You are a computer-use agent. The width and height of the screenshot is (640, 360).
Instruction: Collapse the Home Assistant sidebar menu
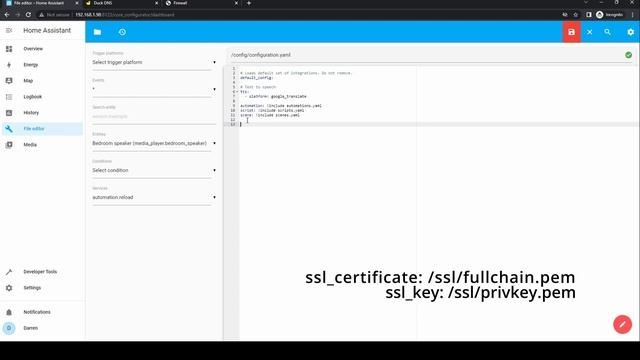[x=9, y=31]
